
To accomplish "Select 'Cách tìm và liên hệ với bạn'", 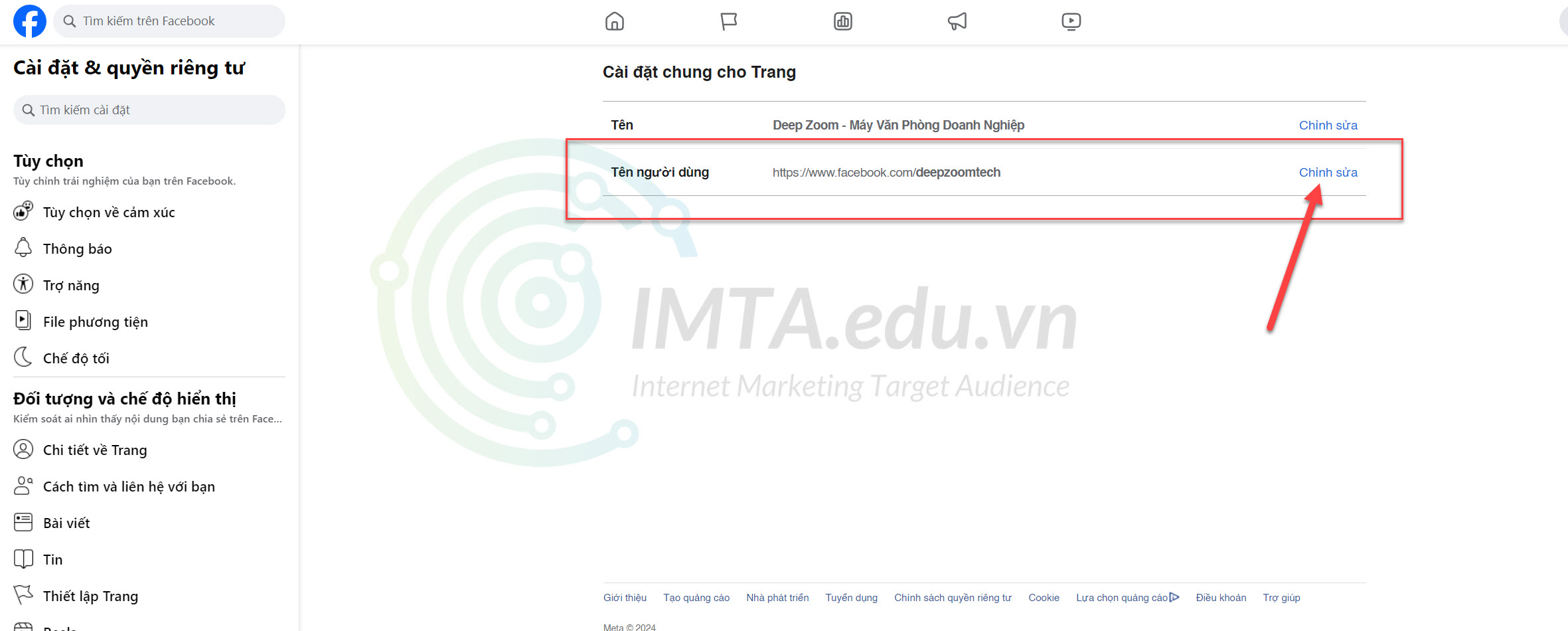I will click(x=129, y=487).
